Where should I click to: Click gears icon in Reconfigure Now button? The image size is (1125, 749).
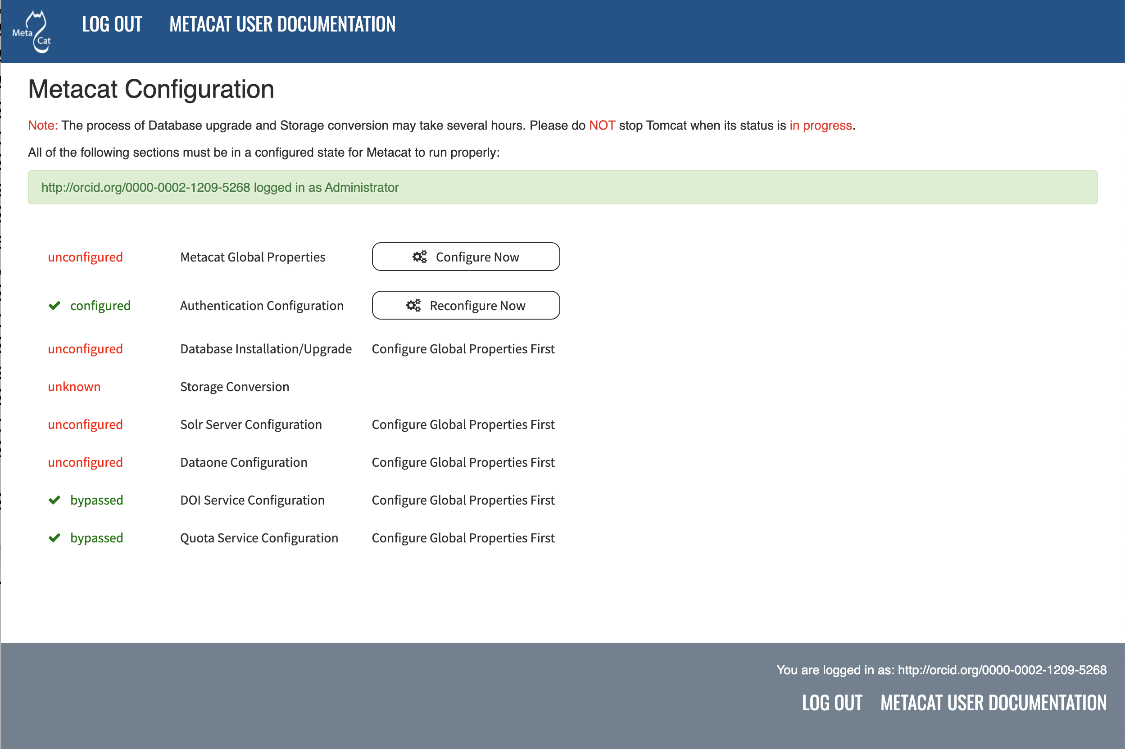tap(413, 306)
